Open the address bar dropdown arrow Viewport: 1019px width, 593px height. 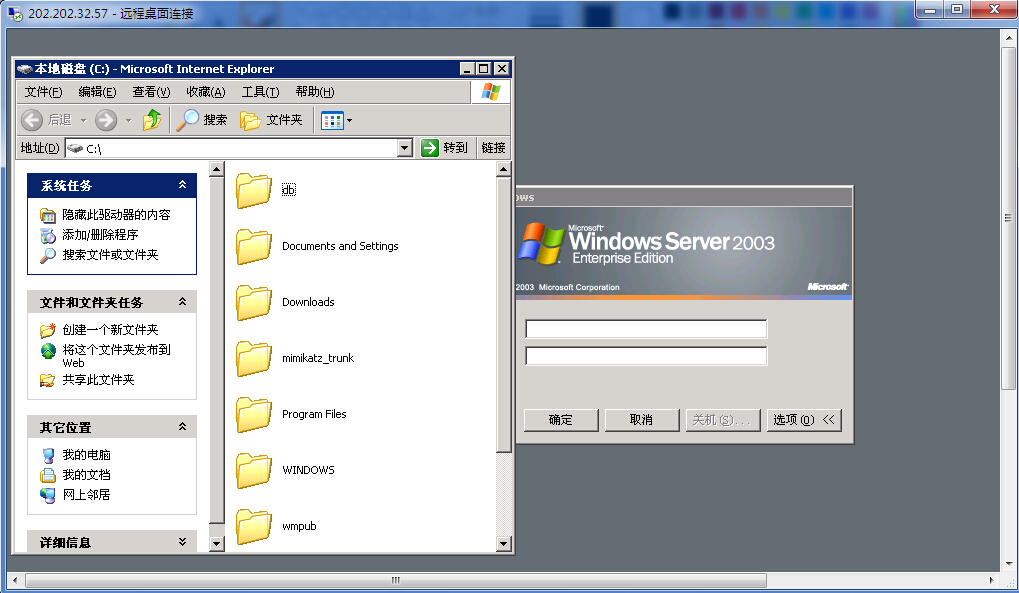pos(405,148)
